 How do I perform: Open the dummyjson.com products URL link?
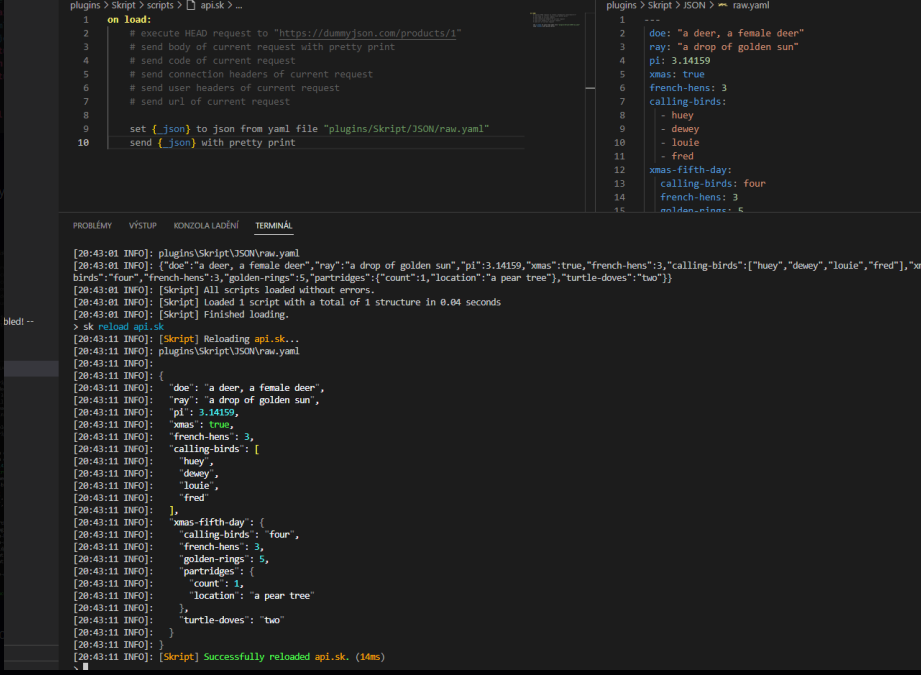point(369,33)
